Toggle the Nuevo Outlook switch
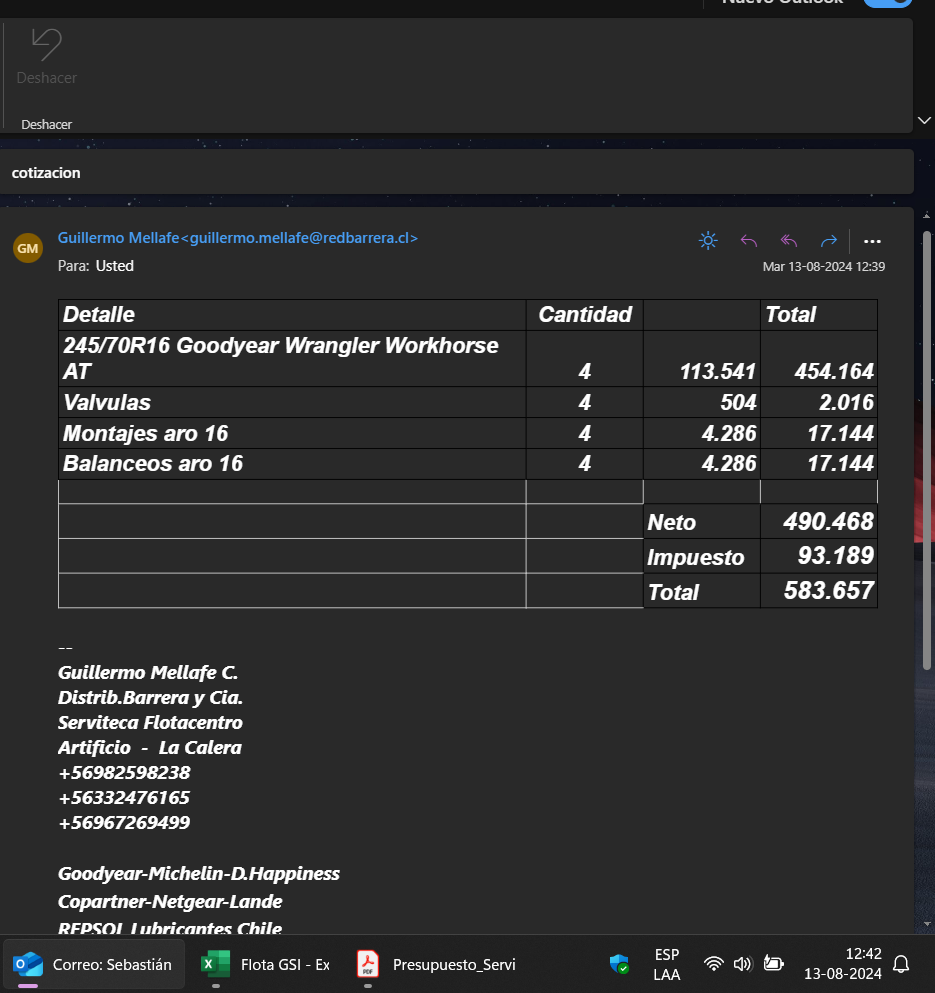This screenshot has height=993, width=935. (888, 3)
